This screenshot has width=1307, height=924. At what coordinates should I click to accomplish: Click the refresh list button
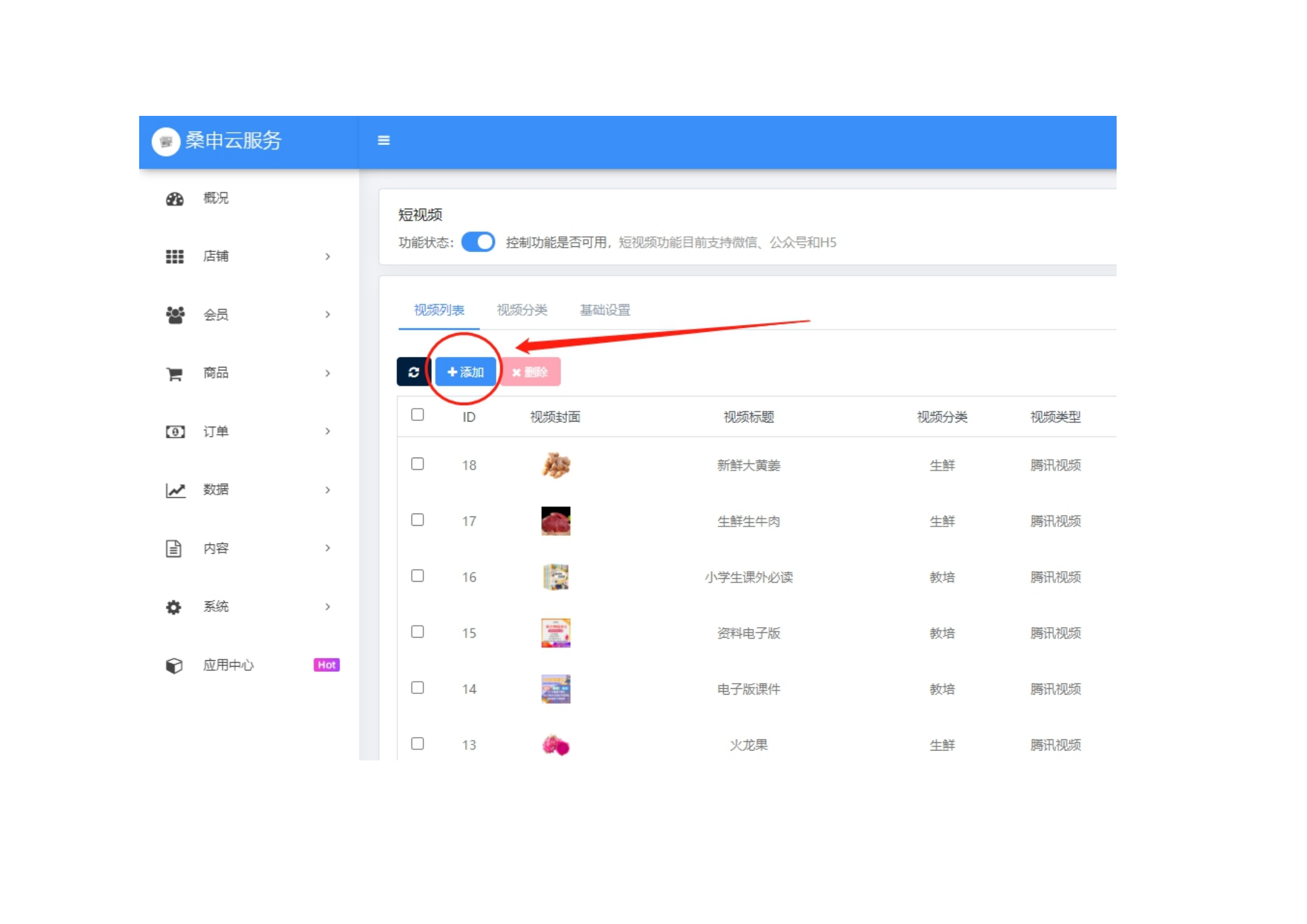(x=414, y=372)
